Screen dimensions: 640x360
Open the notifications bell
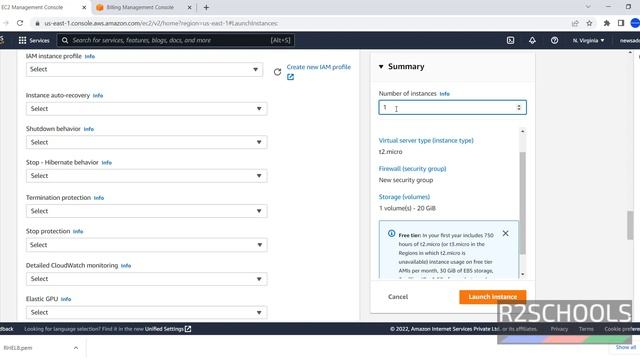[532, 40]
